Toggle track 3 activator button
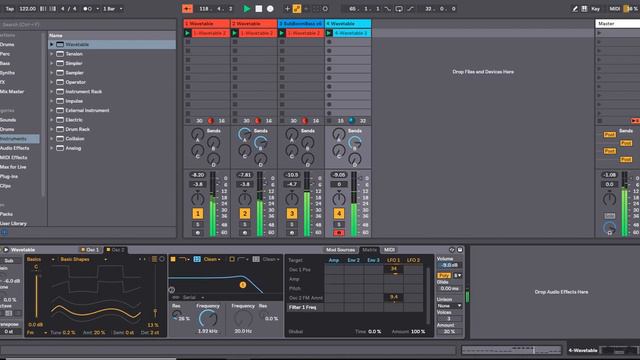Viewport: 640px width, 360px height. 292,213
